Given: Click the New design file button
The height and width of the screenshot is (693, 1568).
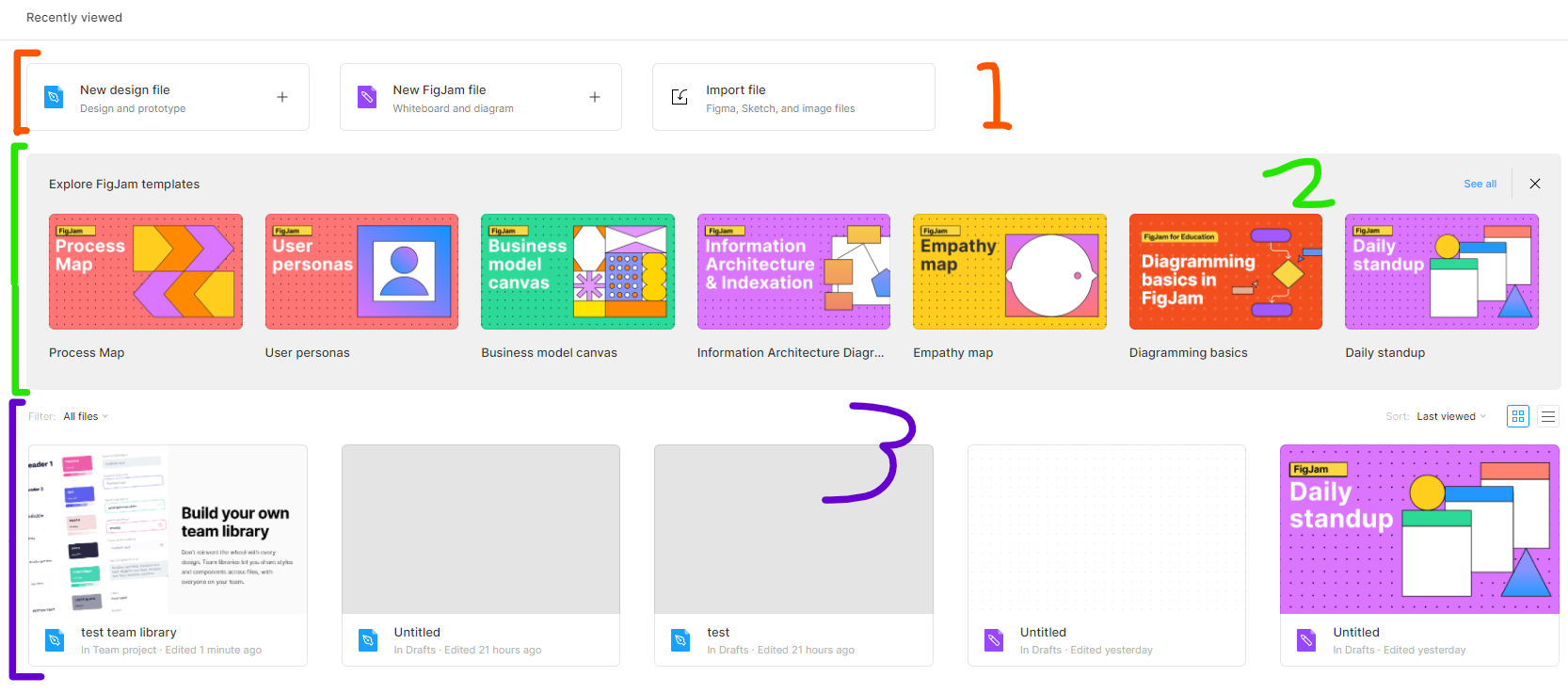Looking at the screenshot, I should (x=168, y=97).
